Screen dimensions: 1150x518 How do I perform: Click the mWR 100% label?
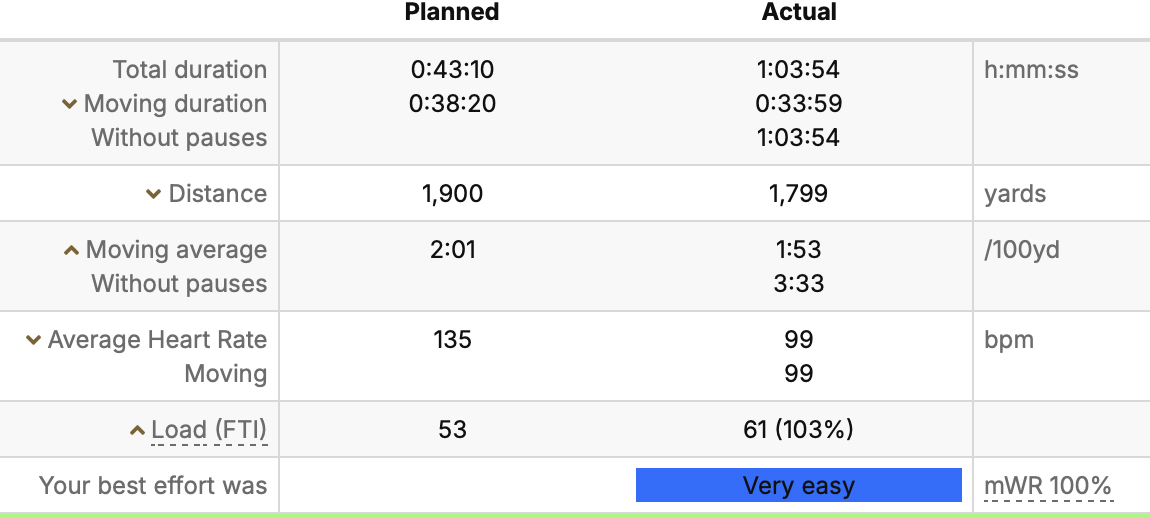[x=1048, y=486]
